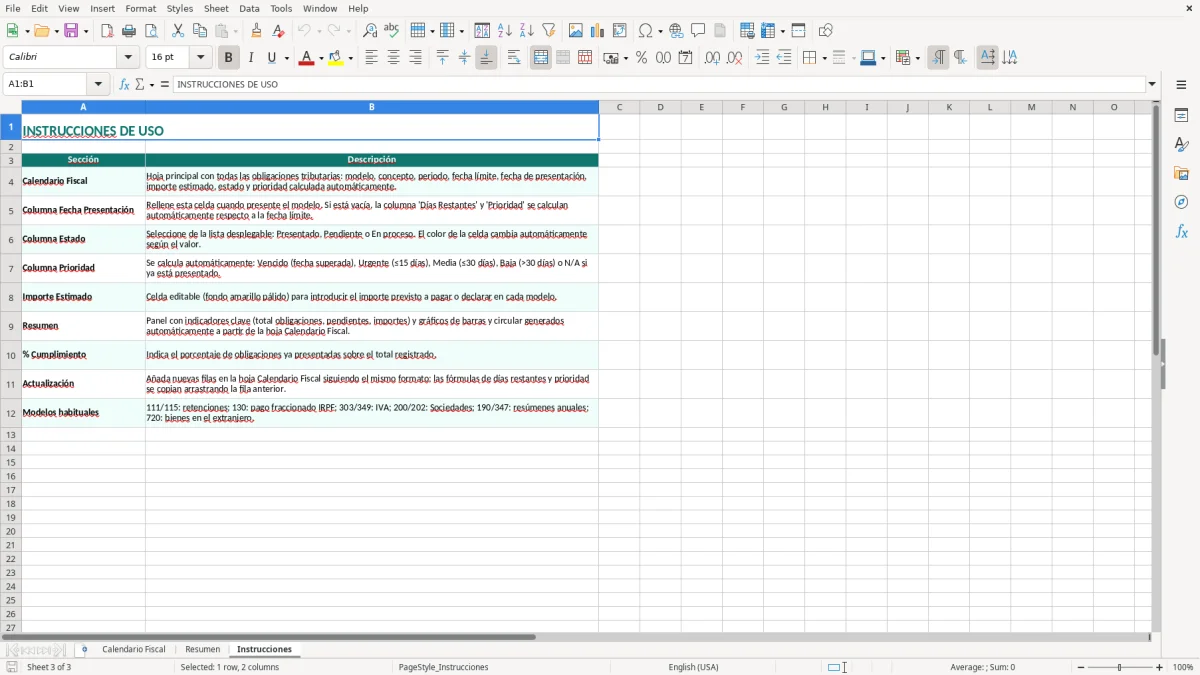Open the Data menu
1200x675 pixels.
249,8
